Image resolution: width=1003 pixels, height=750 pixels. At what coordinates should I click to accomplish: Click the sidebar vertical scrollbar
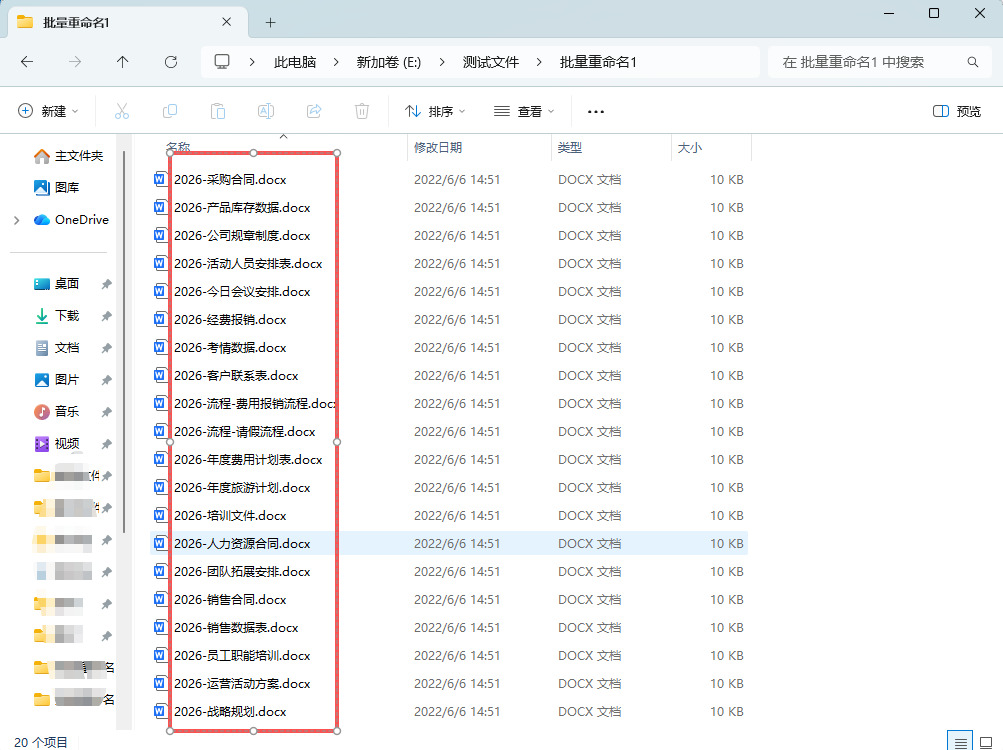[124, 342]
